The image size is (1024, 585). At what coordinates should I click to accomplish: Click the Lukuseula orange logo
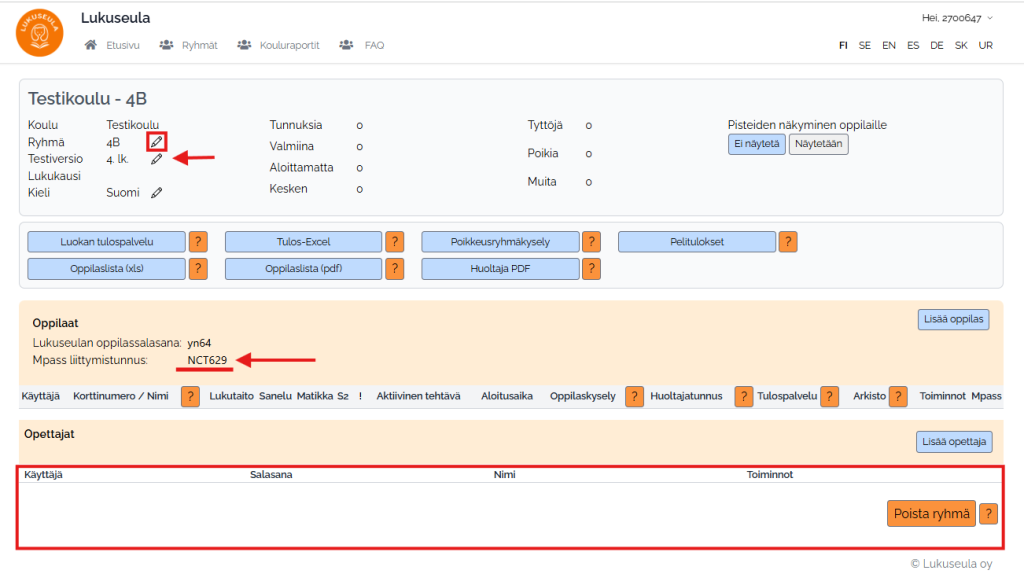(39, 32)
